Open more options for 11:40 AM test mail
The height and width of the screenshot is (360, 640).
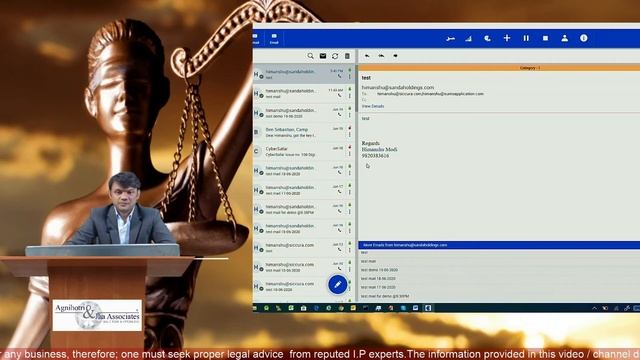pyautogui.click(x=349, y=96)
